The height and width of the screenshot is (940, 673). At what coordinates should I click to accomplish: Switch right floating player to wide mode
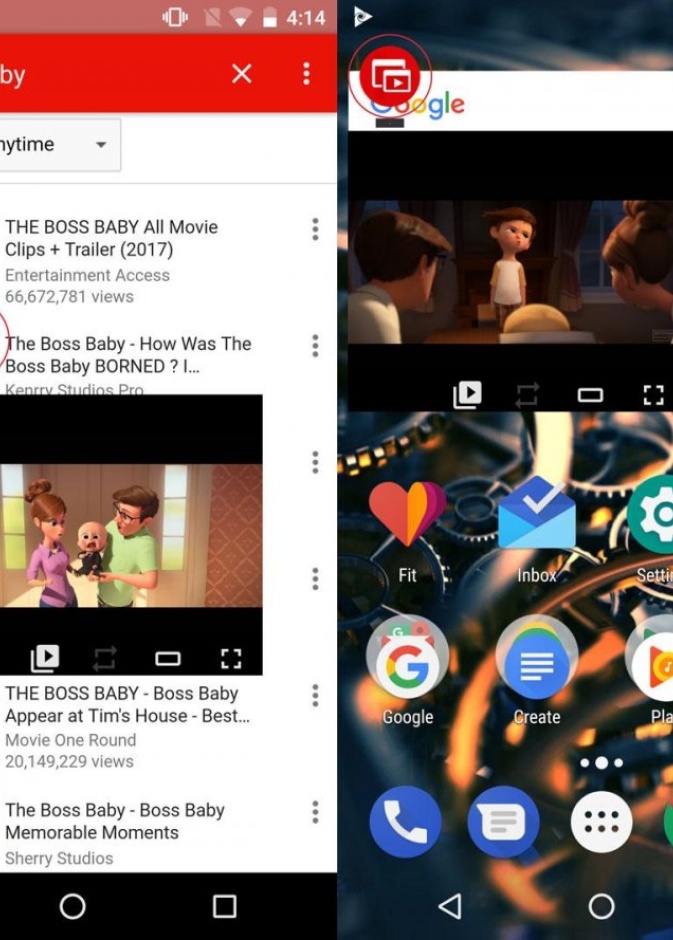590,395
